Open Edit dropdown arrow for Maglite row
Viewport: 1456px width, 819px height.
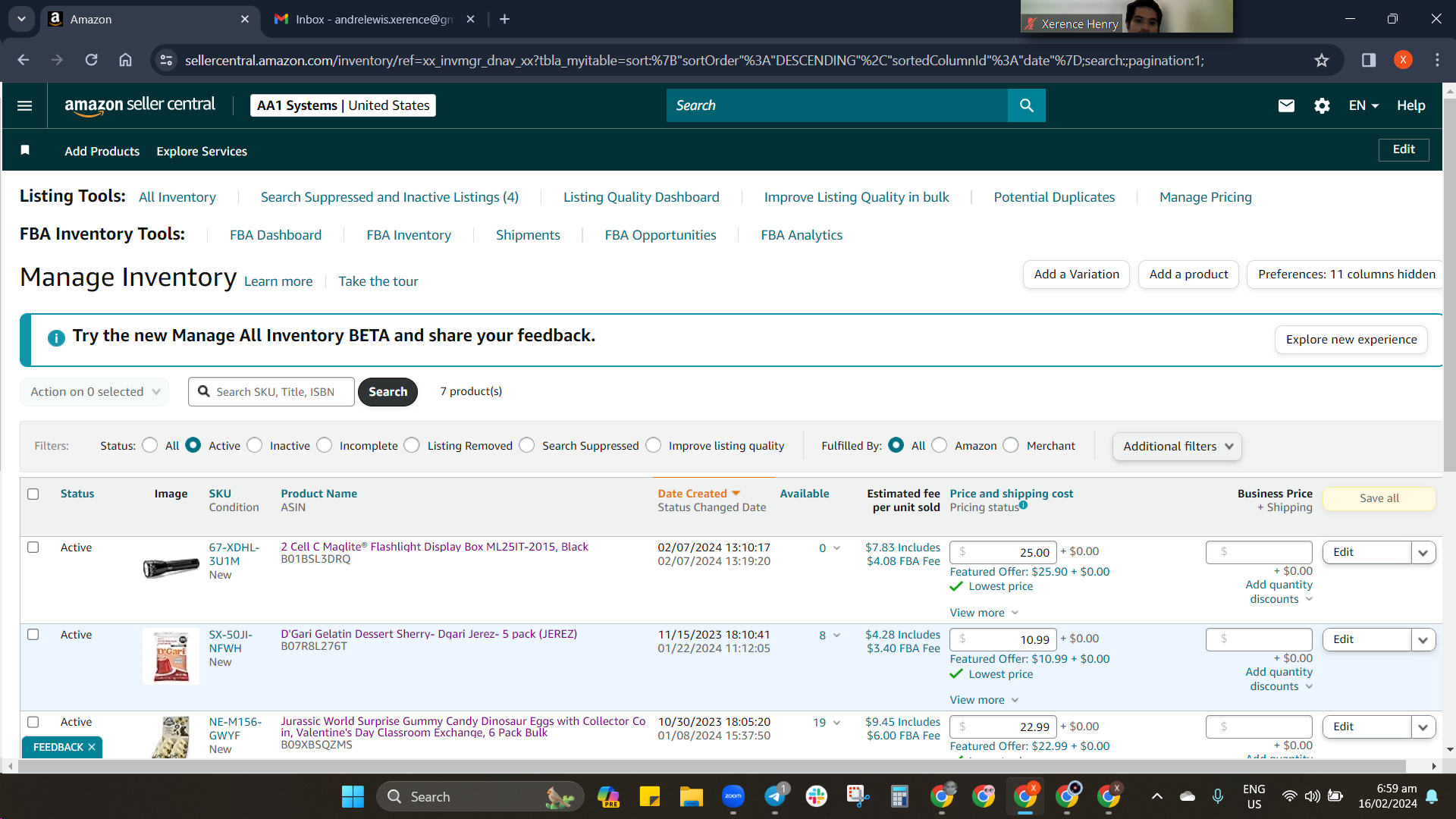pos(1423,552)
